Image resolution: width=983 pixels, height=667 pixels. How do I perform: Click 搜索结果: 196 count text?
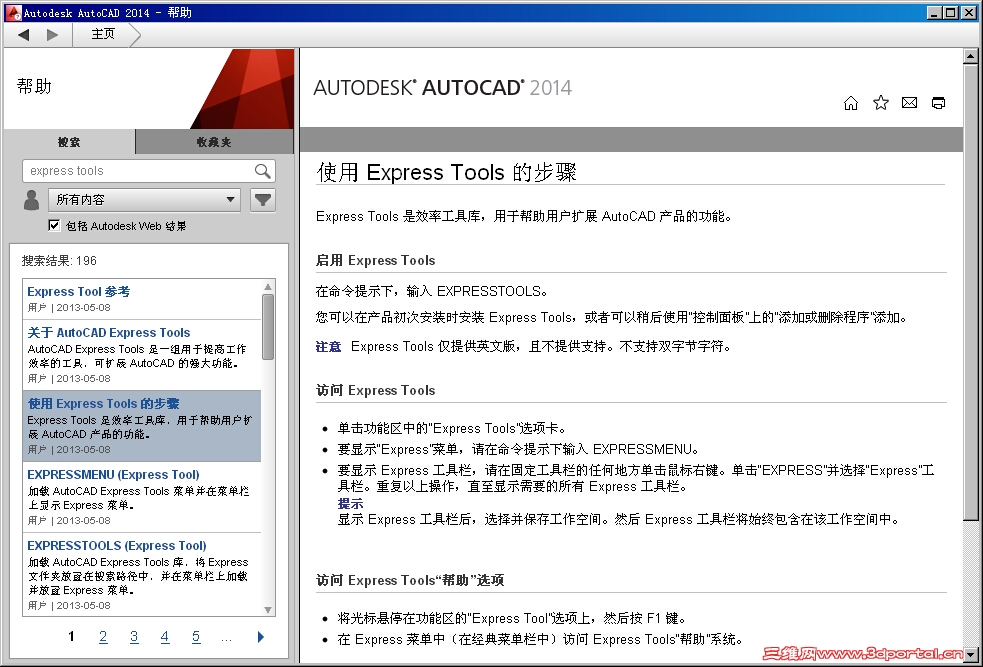click(59, 260)
